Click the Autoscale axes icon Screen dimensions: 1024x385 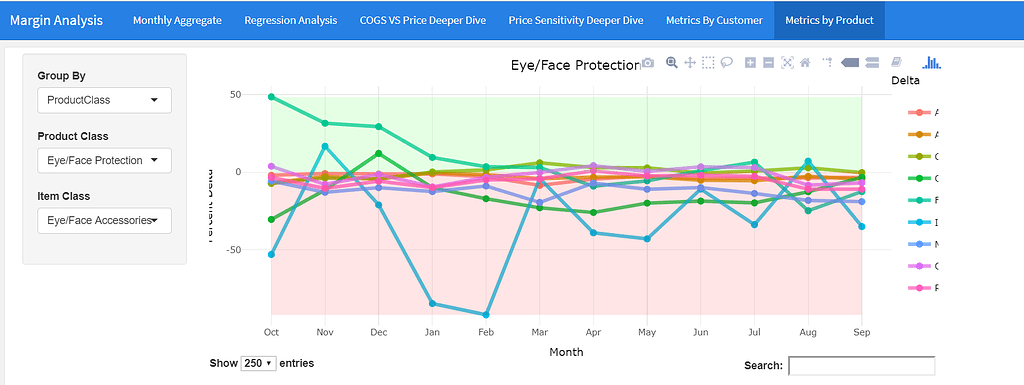787,63
